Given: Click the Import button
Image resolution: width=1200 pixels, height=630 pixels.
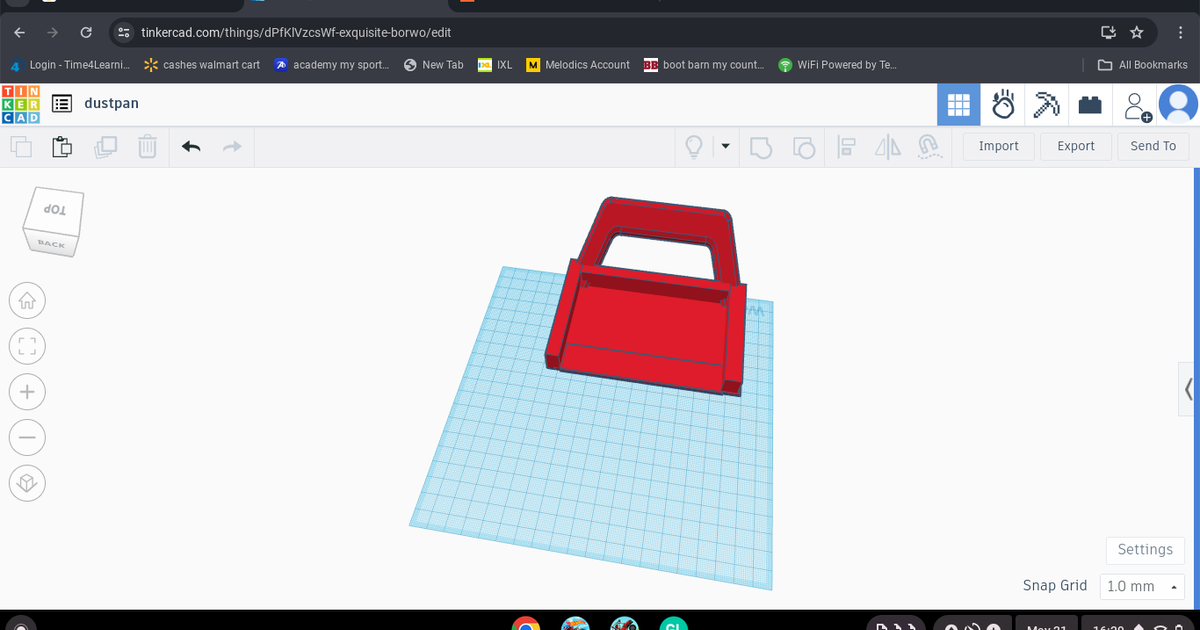Looking at the screenshot, I should click(x=997, y=146).
